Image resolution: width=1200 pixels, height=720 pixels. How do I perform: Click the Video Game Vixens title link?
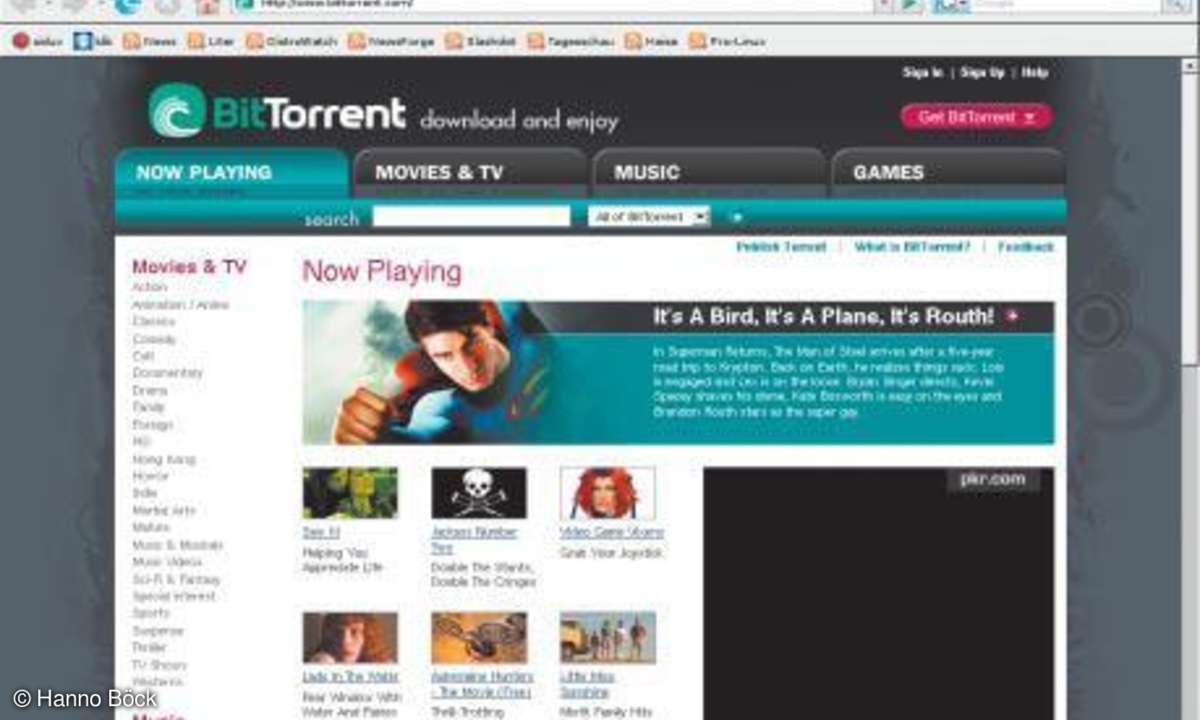(612, 532)
